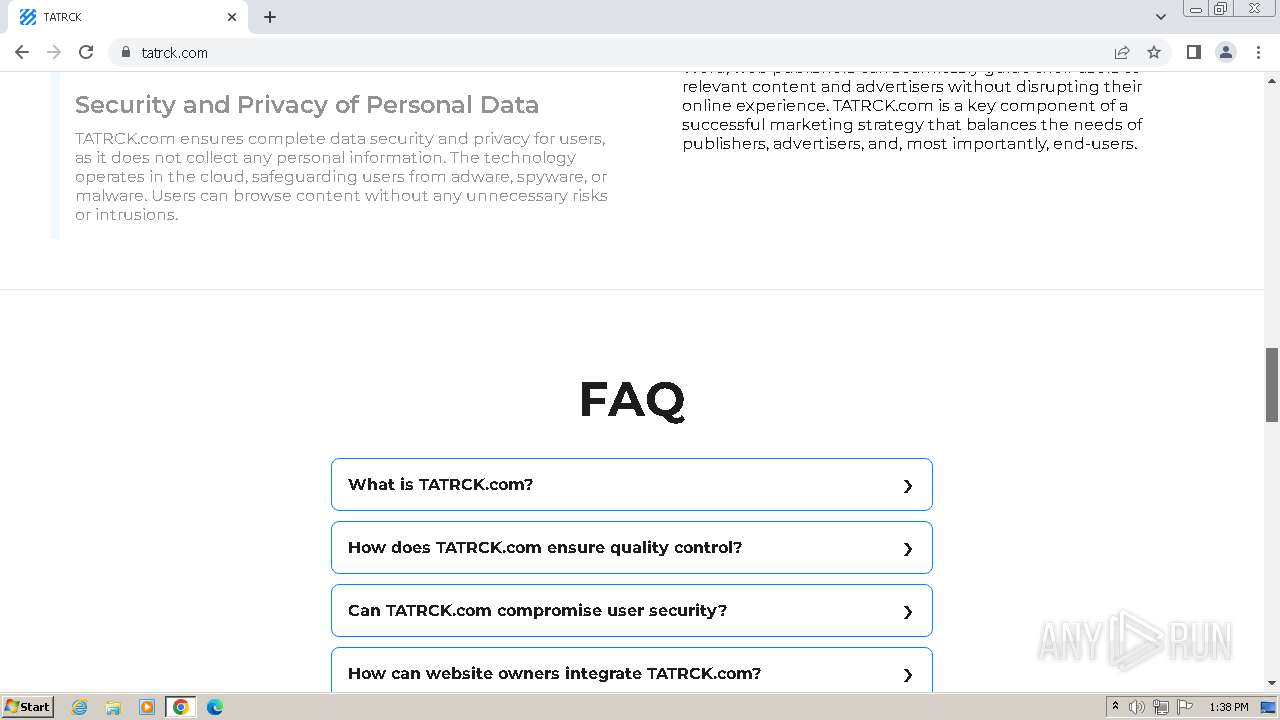Click the page vertical scrollbar thumb
This screenshot has height=720, width=1280.
[x=1272, y=385]
